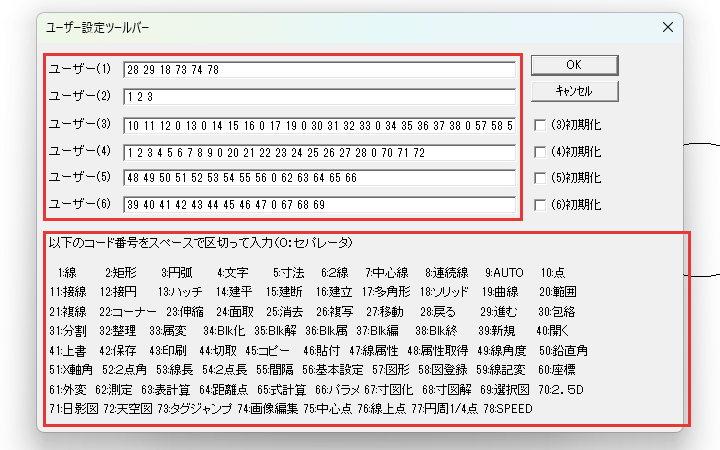Click the label ユーザー(5)
The width and height of the screenshot is (720, 450).
pyautogui.click(x=80, y=177)
